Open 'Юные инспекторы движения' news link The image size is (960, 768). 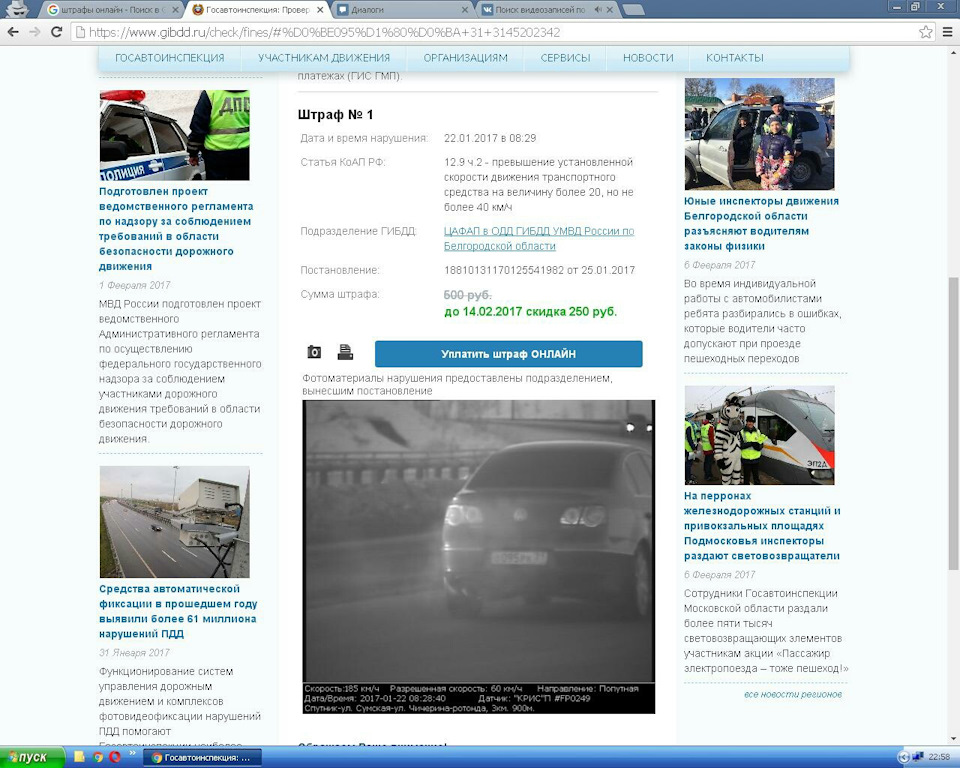pyautogui.click(x=762, y=224)
